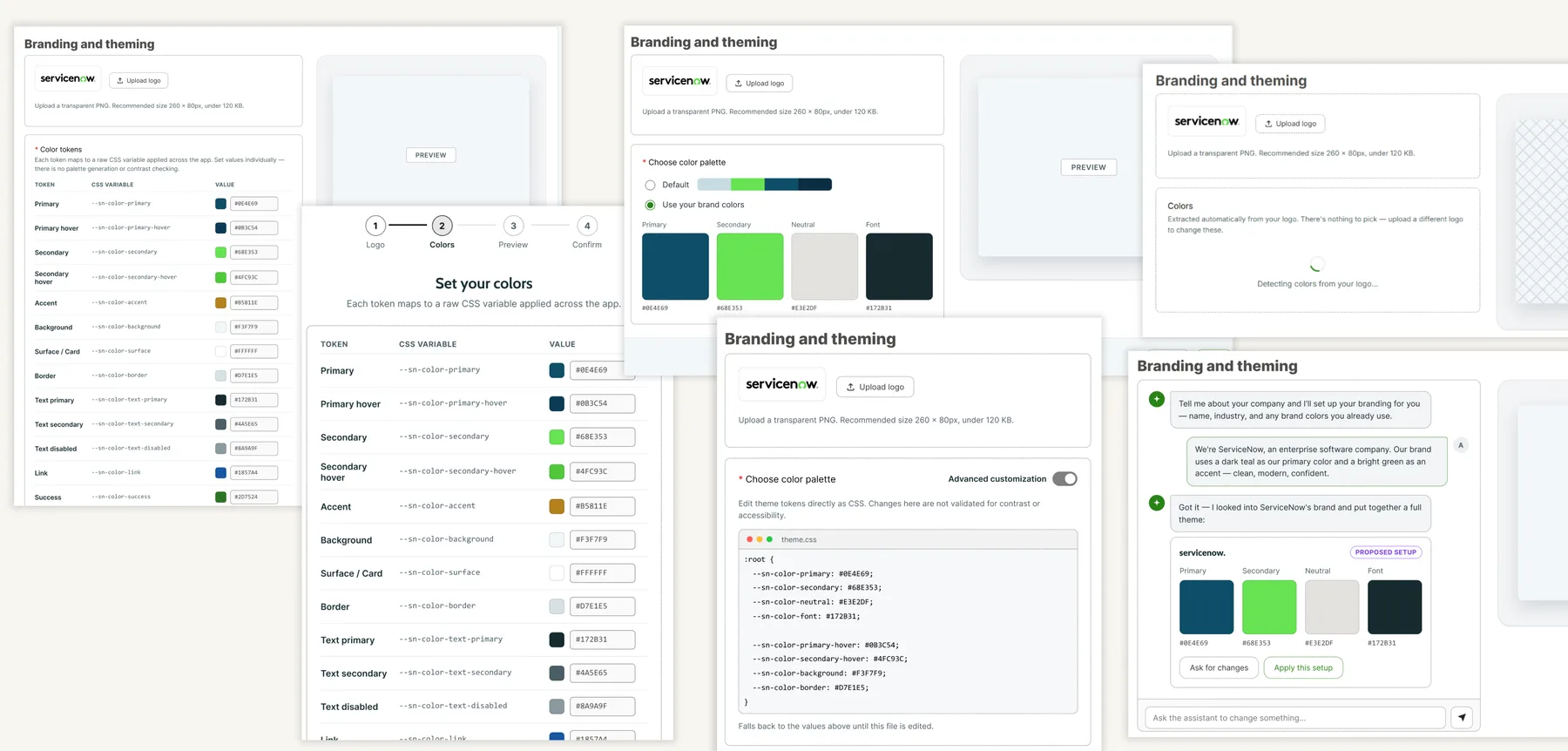Toggle the Advanced customization switch
Image resolution: width=1568 pixels, height=751 pixels.
click(x=1064, y=478)
